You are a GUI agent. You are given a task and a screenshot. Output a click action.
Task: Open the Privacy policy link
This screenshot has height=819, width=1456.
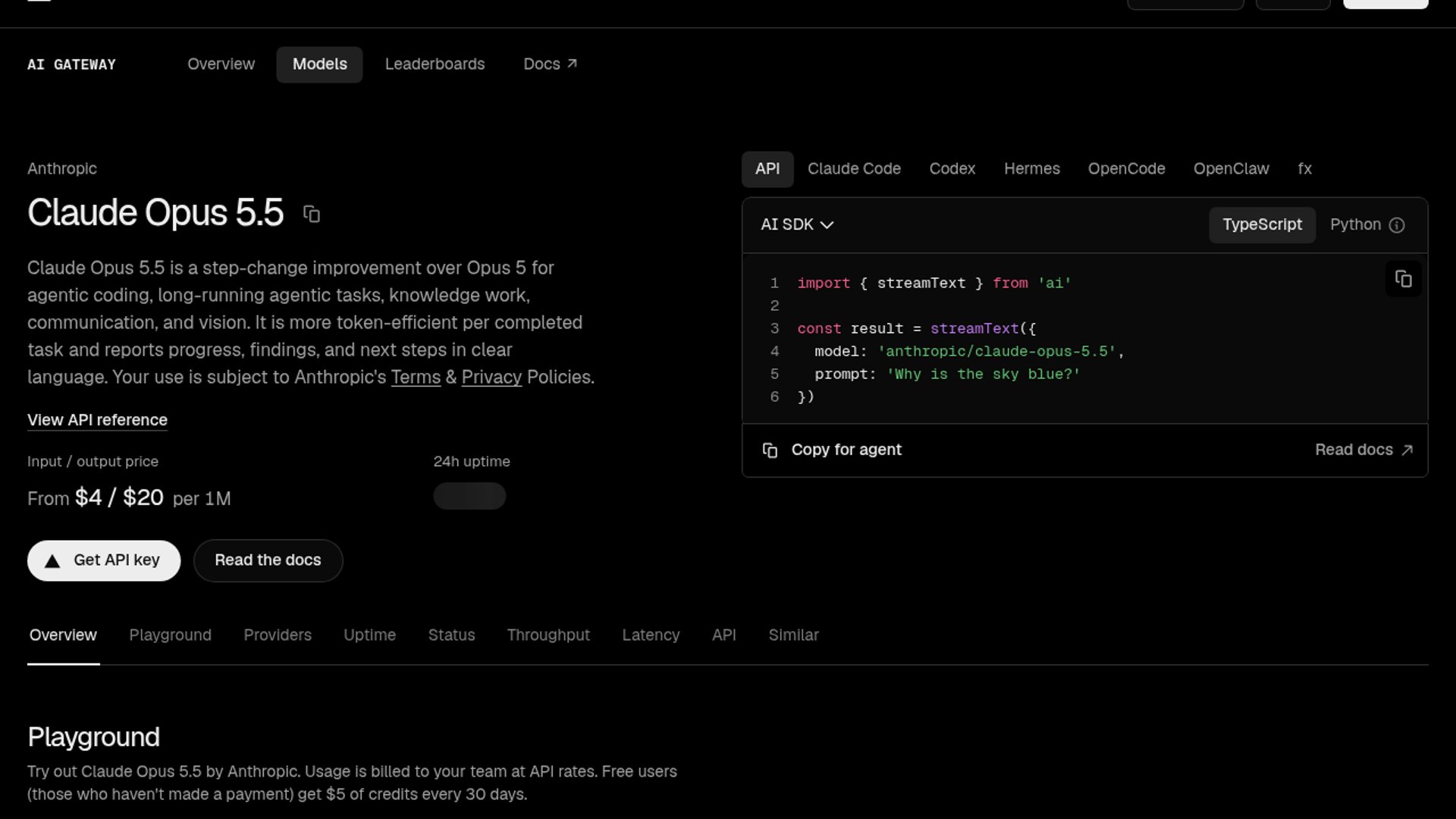[491, 378]
